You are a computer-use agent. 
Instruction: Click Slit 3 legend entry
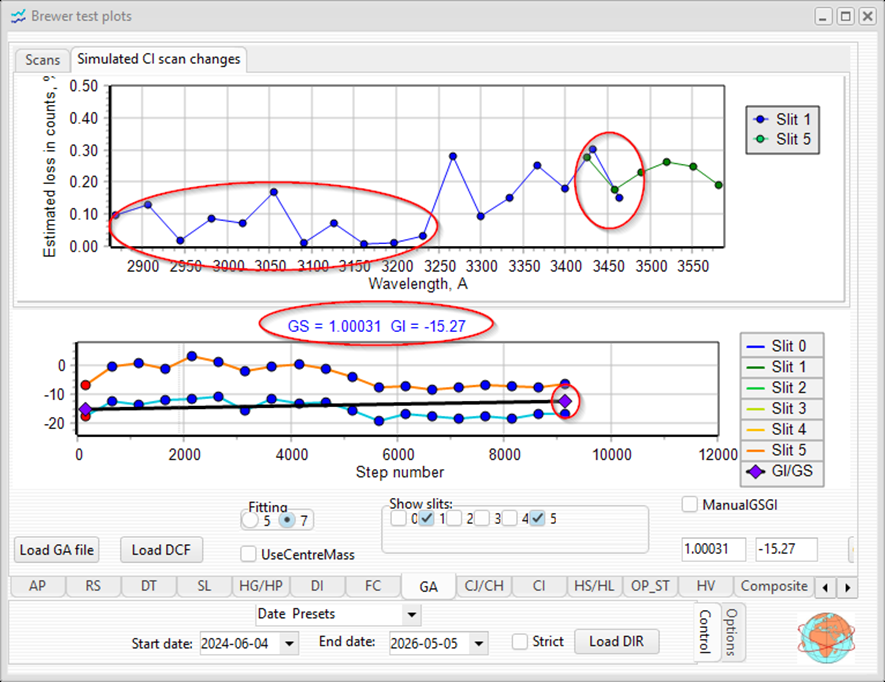[x=782, y=408]
